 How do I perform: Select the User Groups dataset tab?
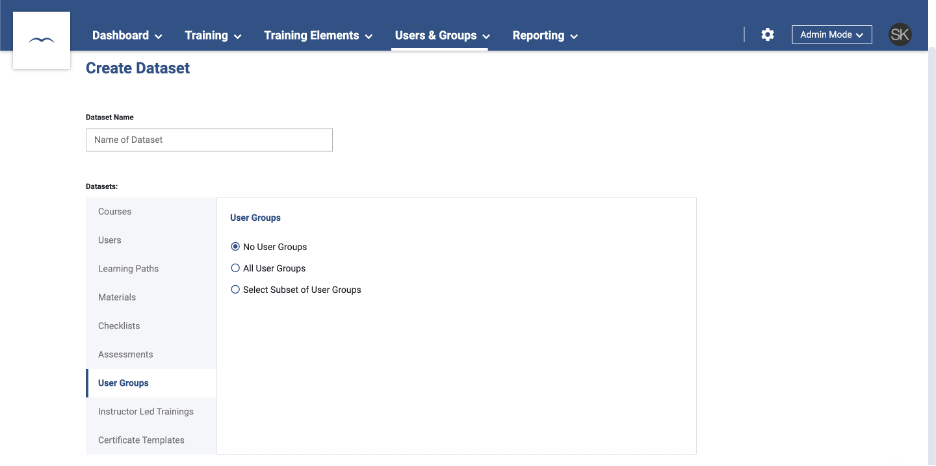pos(151,383)
